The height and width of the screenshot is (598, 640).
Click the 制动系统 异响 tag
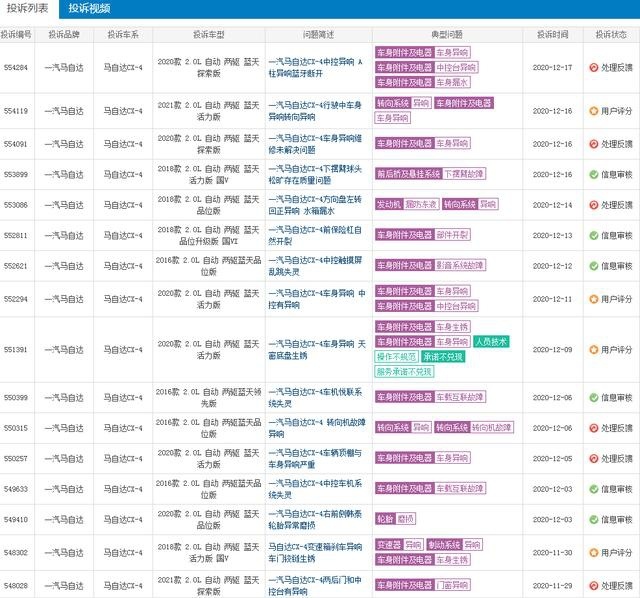454,545
